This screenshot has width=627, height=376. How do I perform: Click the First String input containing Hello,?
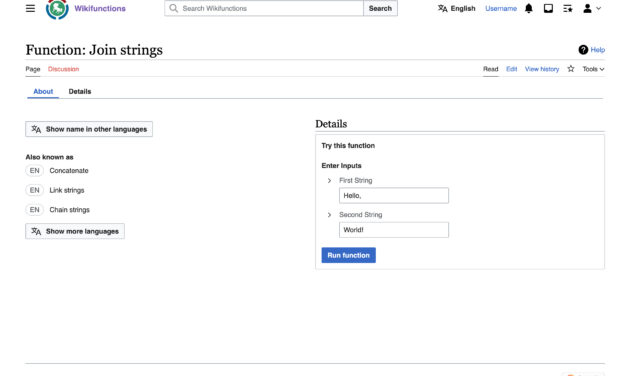pos(394,196)
